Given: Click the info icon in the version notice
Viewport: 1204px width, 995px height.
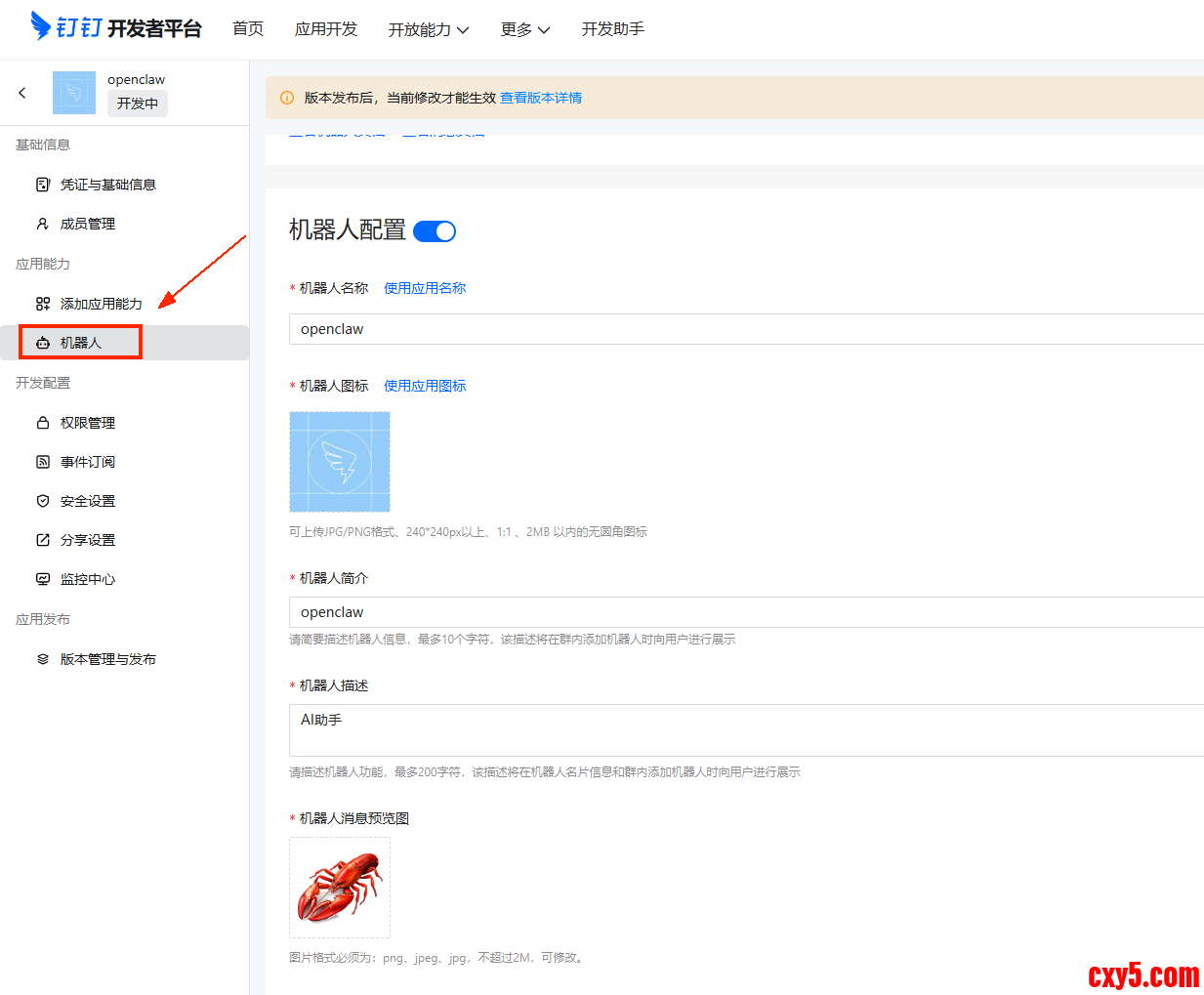Looking at the screenshot, I should pos(287,98).
